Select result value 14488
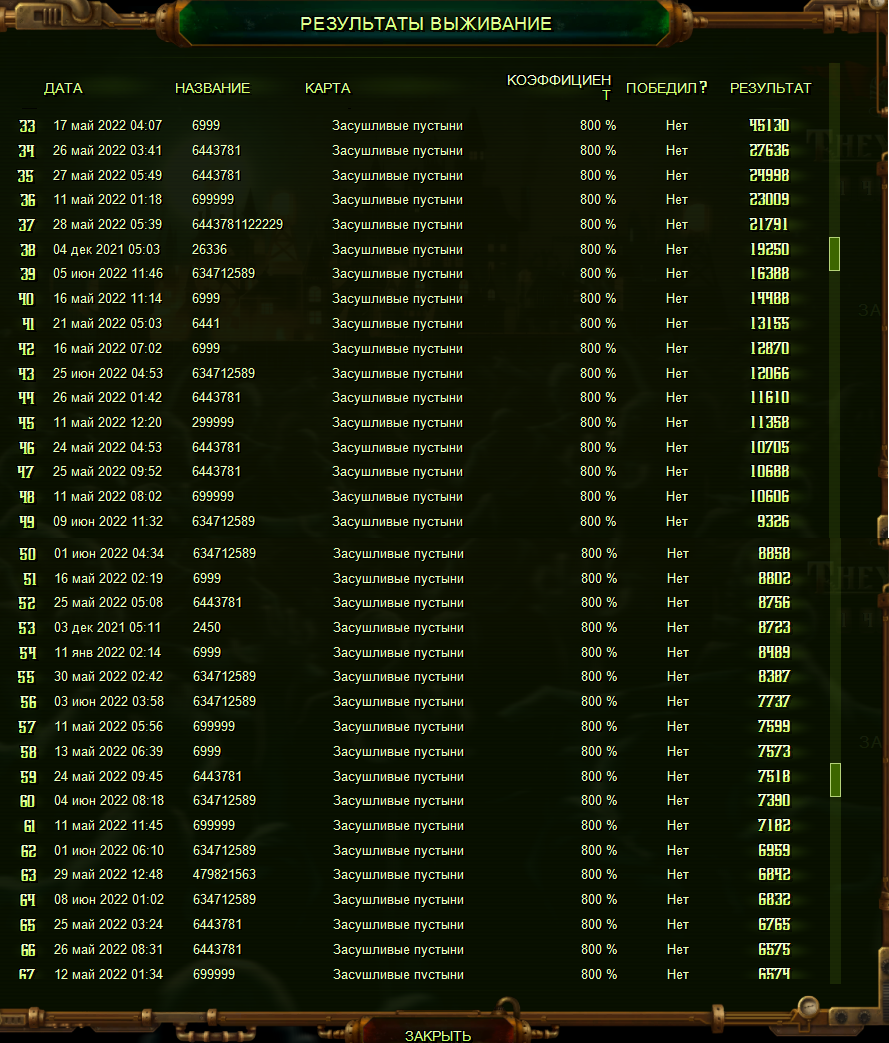 769,298
